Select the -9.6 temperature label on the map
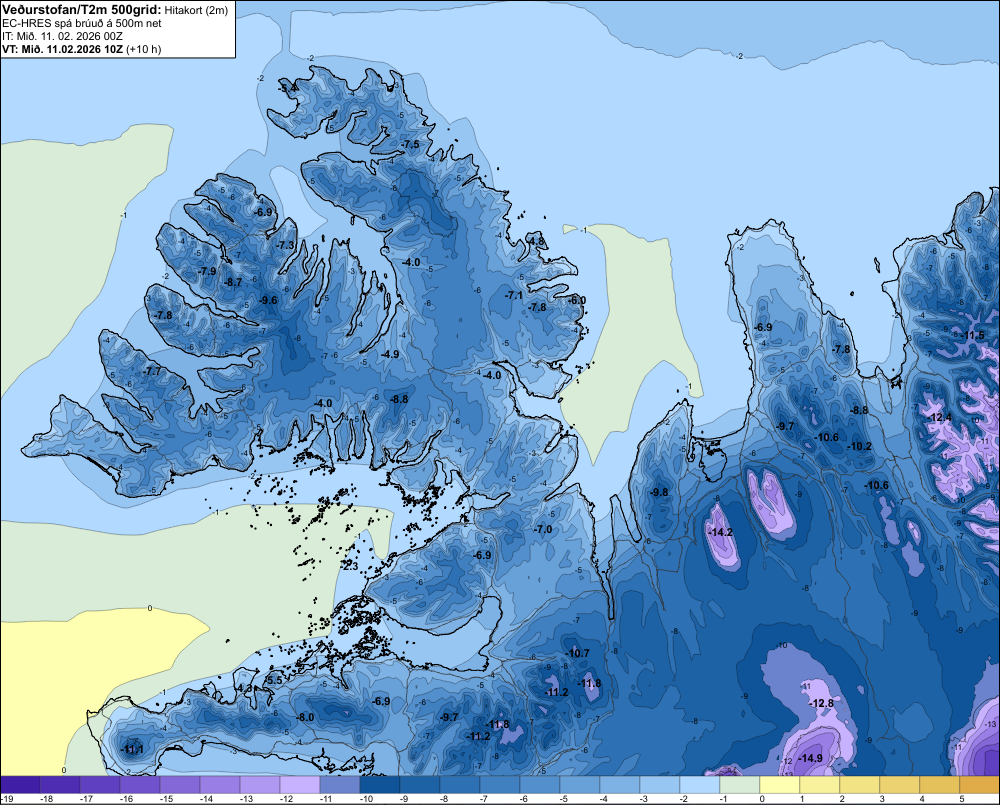This screenshot has height=805, width=1000. [268, 300]
